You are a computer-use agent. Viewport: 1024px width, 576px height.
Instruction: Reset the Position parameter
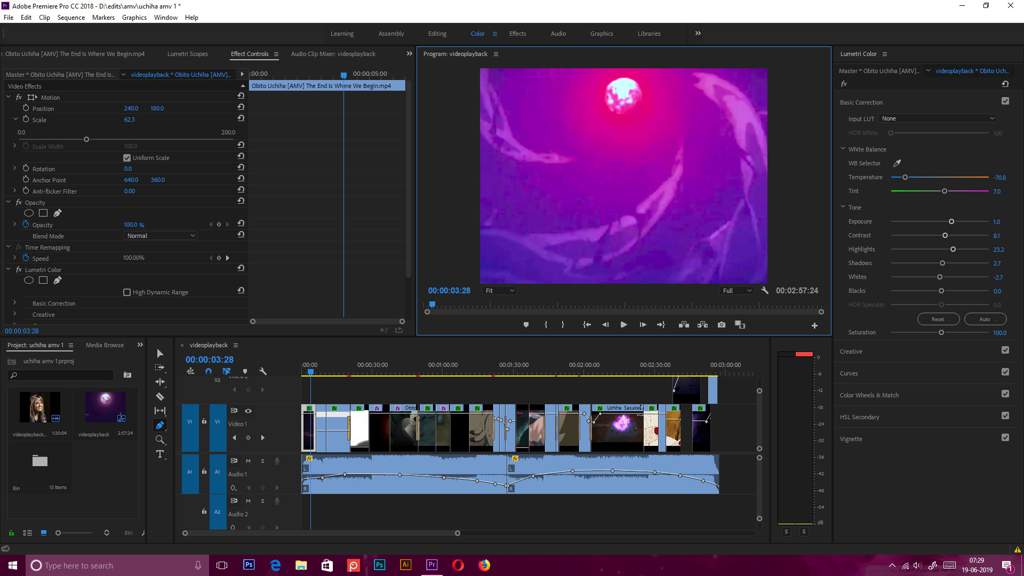pyautogui.click(x=241, y=107)
